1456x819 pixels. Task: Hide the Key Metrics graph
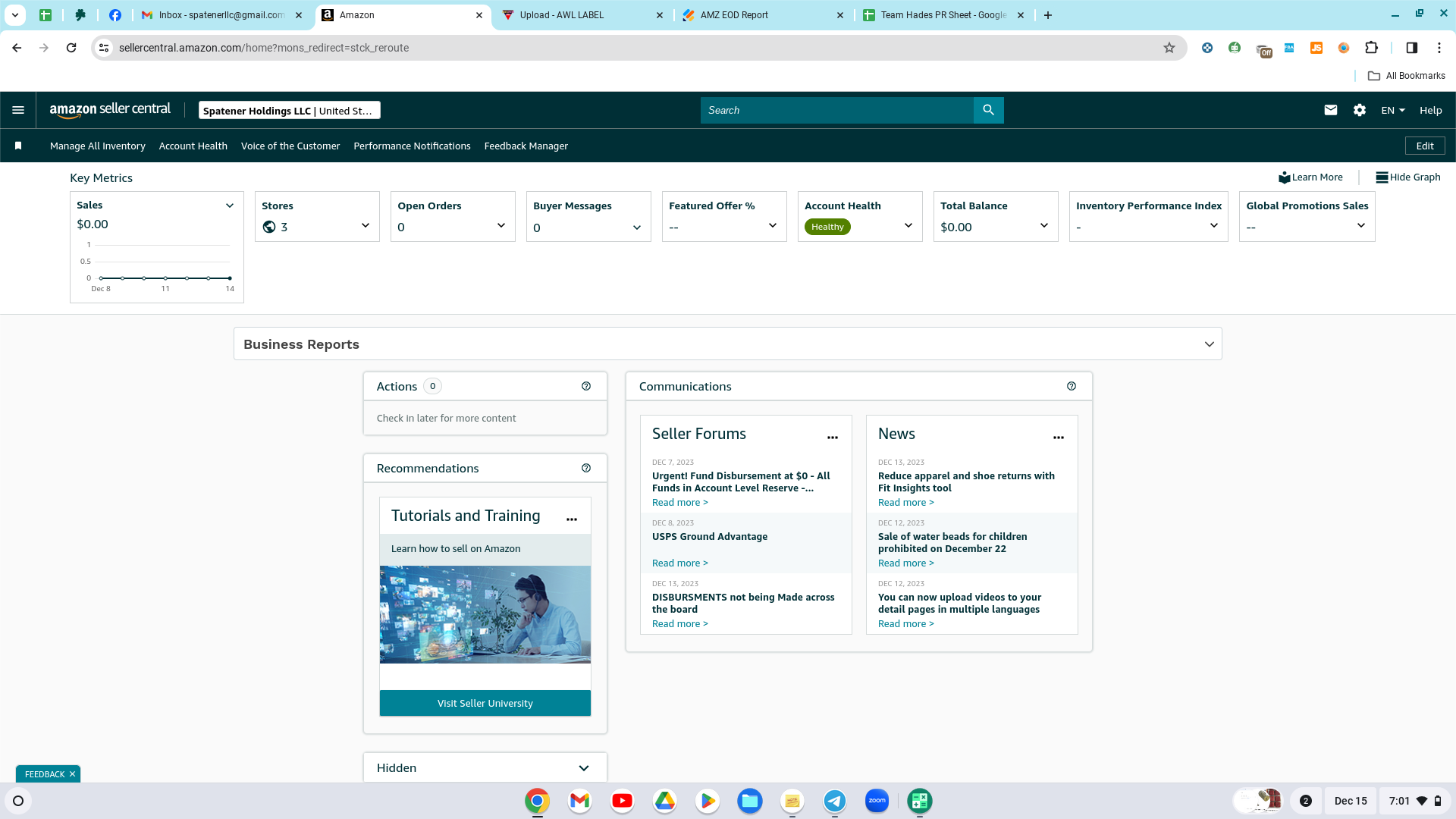pyautogui.click(x=1408, y=177)
